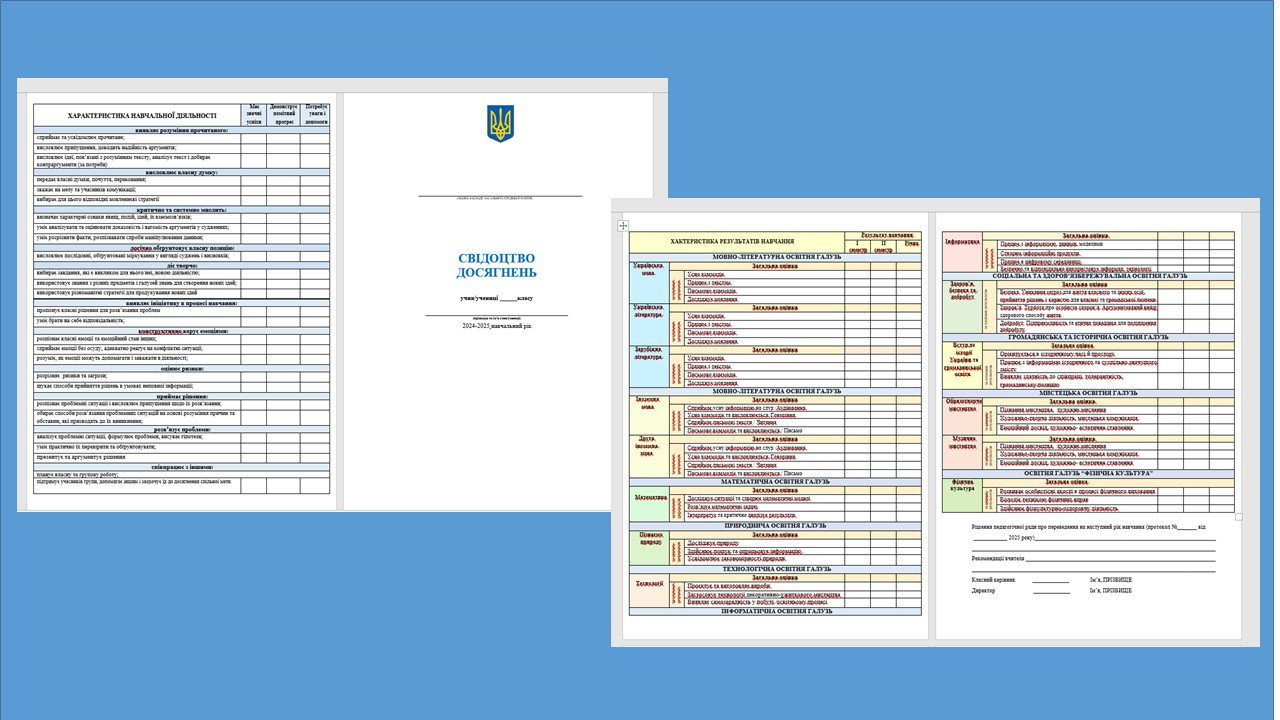The image size is (1280, 720).
Task: Click the Українська мова subject cell
Action: pos(650,283)
